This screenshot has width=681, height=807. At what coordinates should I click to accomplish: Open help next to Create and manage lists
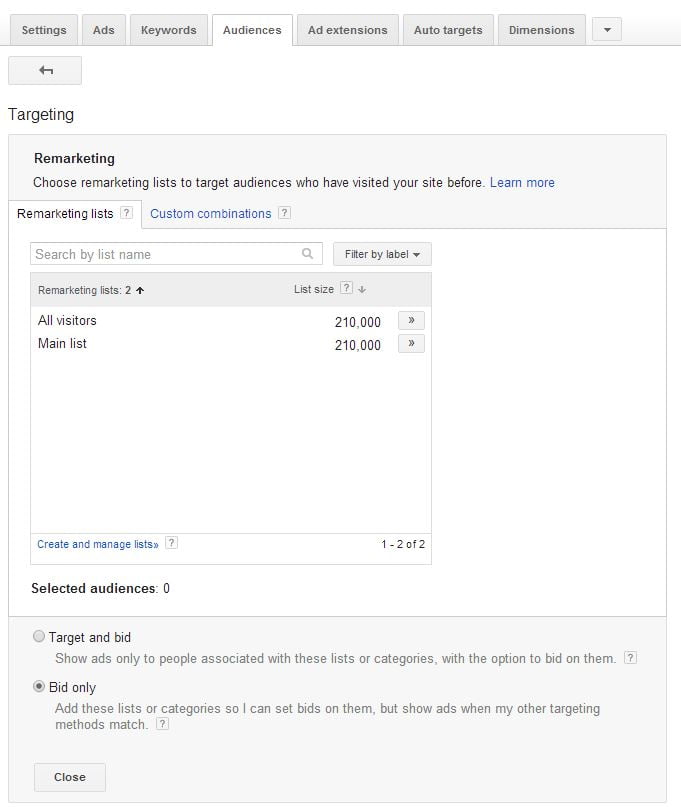pos(171,543)
